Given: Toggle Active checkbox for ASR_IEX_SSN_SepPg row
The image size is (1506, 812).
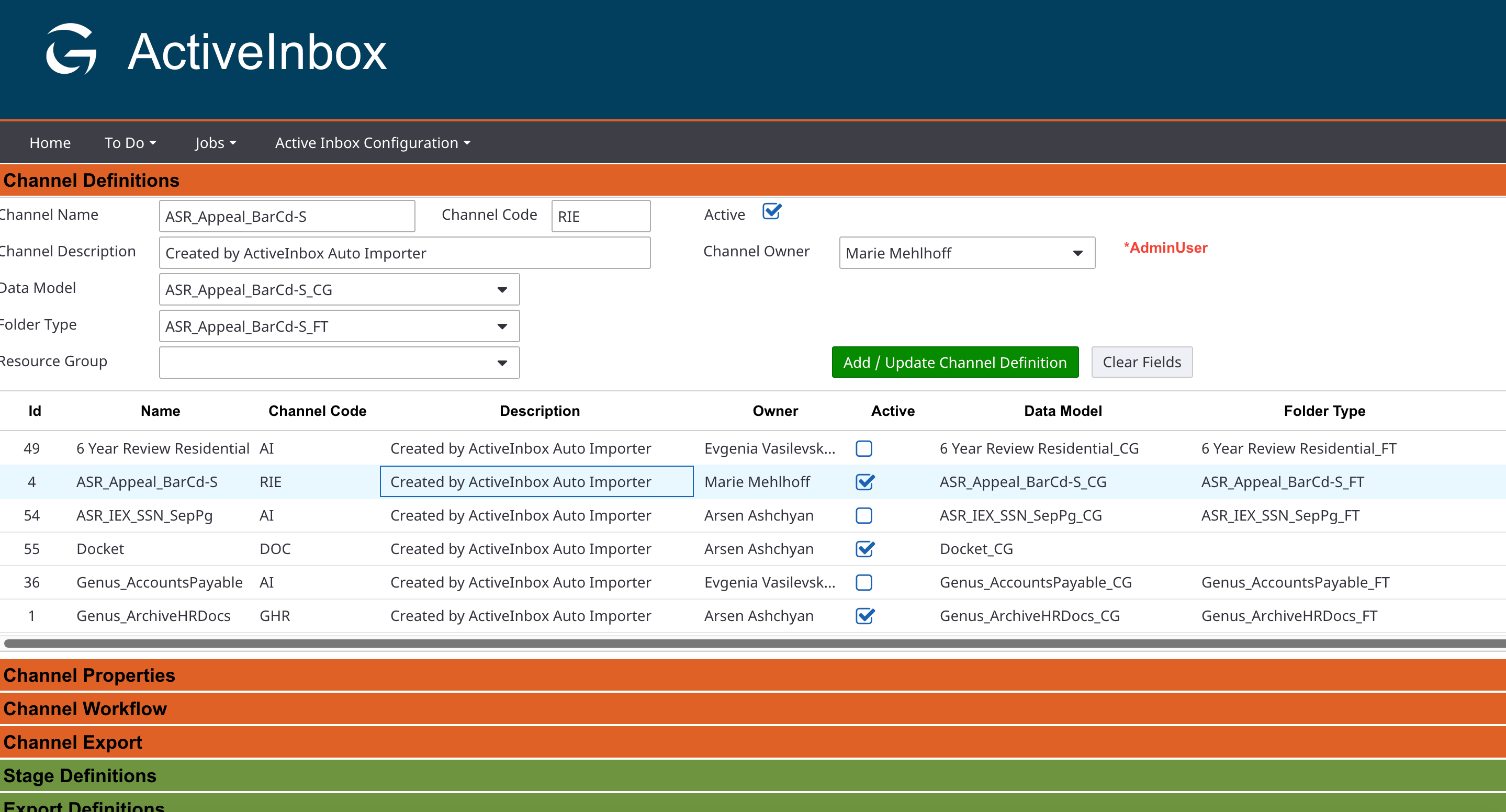Looking at the screenshot, I should point(863,516).
